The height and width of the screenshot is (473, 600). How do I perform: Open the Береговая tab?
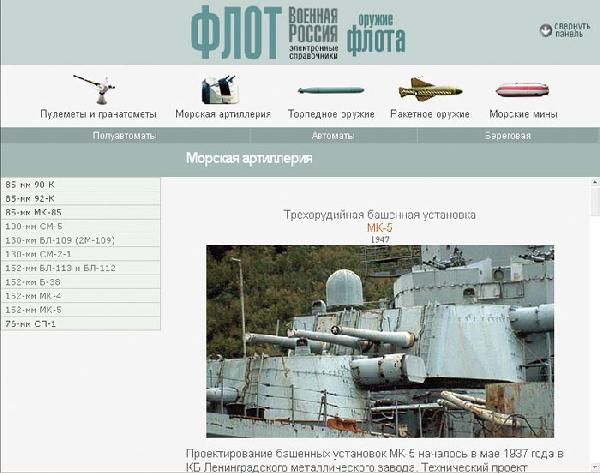pyautogui.click(x=508, y=135)
